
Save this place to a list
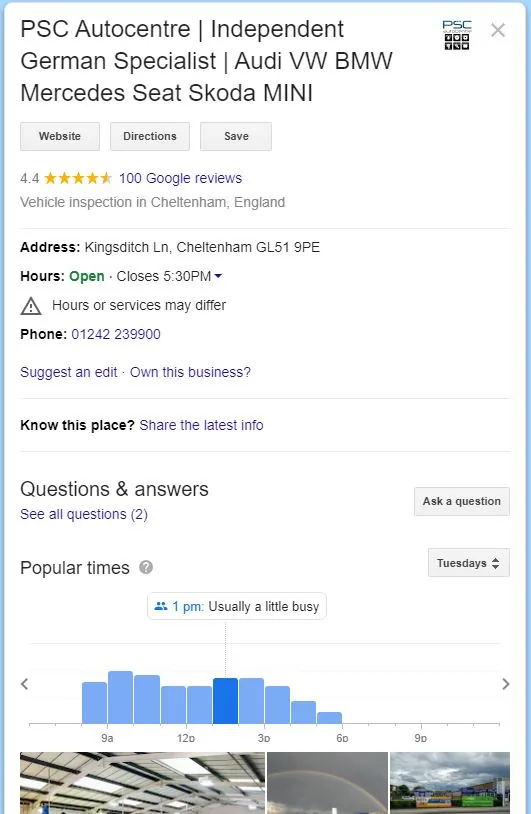[x=236, y=137]
